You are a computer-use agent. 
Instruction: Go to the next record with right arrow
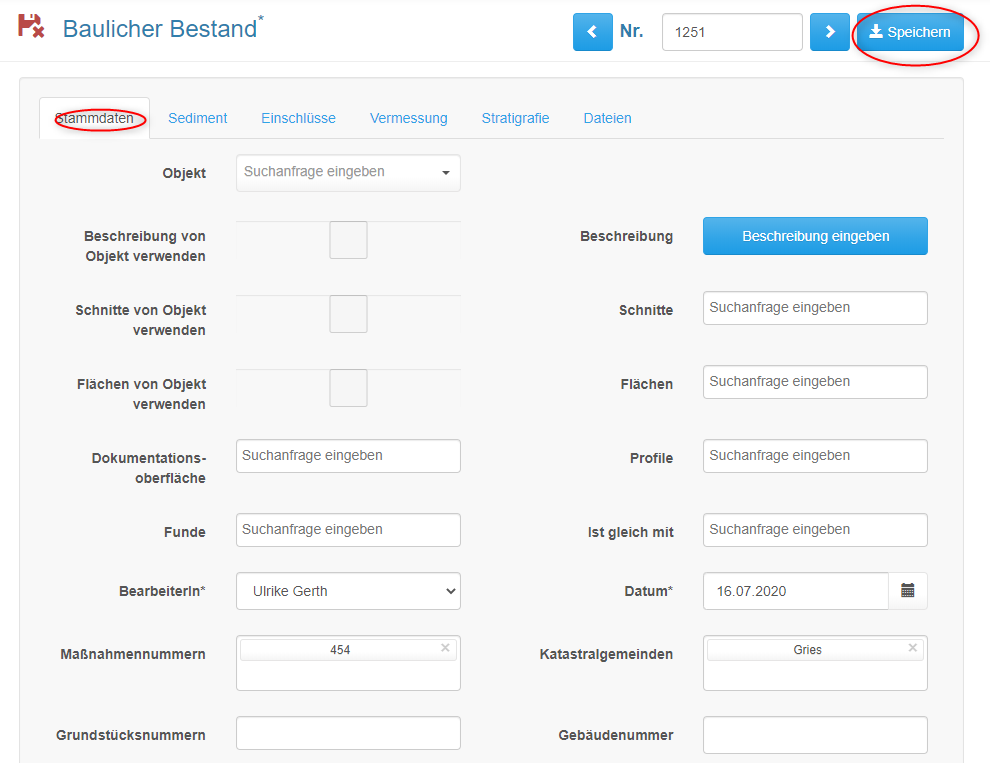pyautogui.click(x=830, y=32)
